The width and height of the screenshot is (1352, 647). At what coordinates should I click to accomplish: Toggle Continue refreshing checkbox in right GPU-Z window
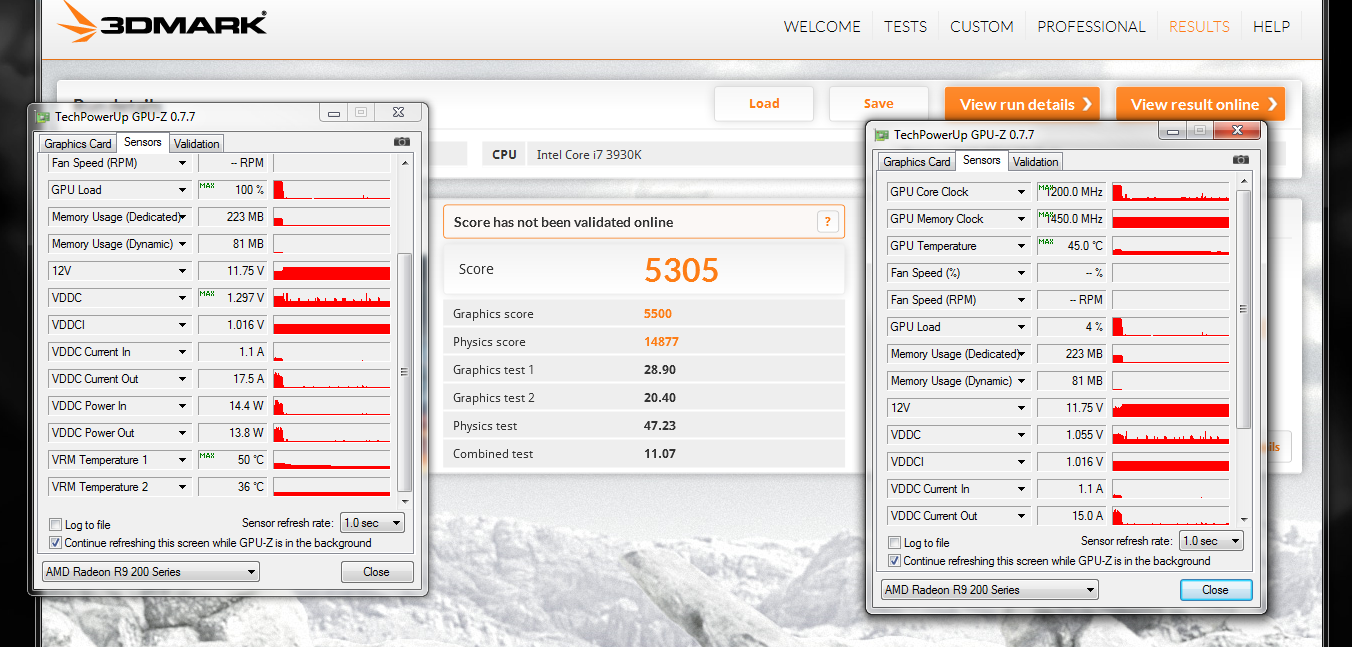click(894, 561)
